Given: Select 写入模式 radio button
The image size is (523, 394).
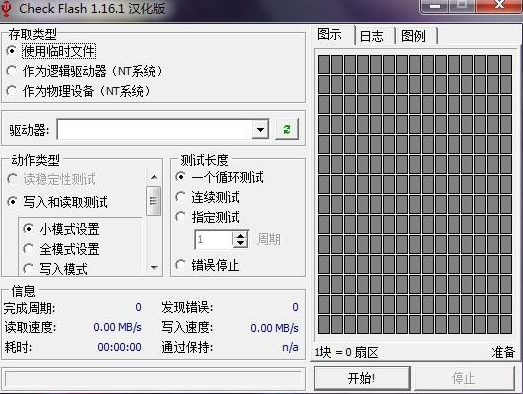Looking at the screenshot, I should point(55,269).
